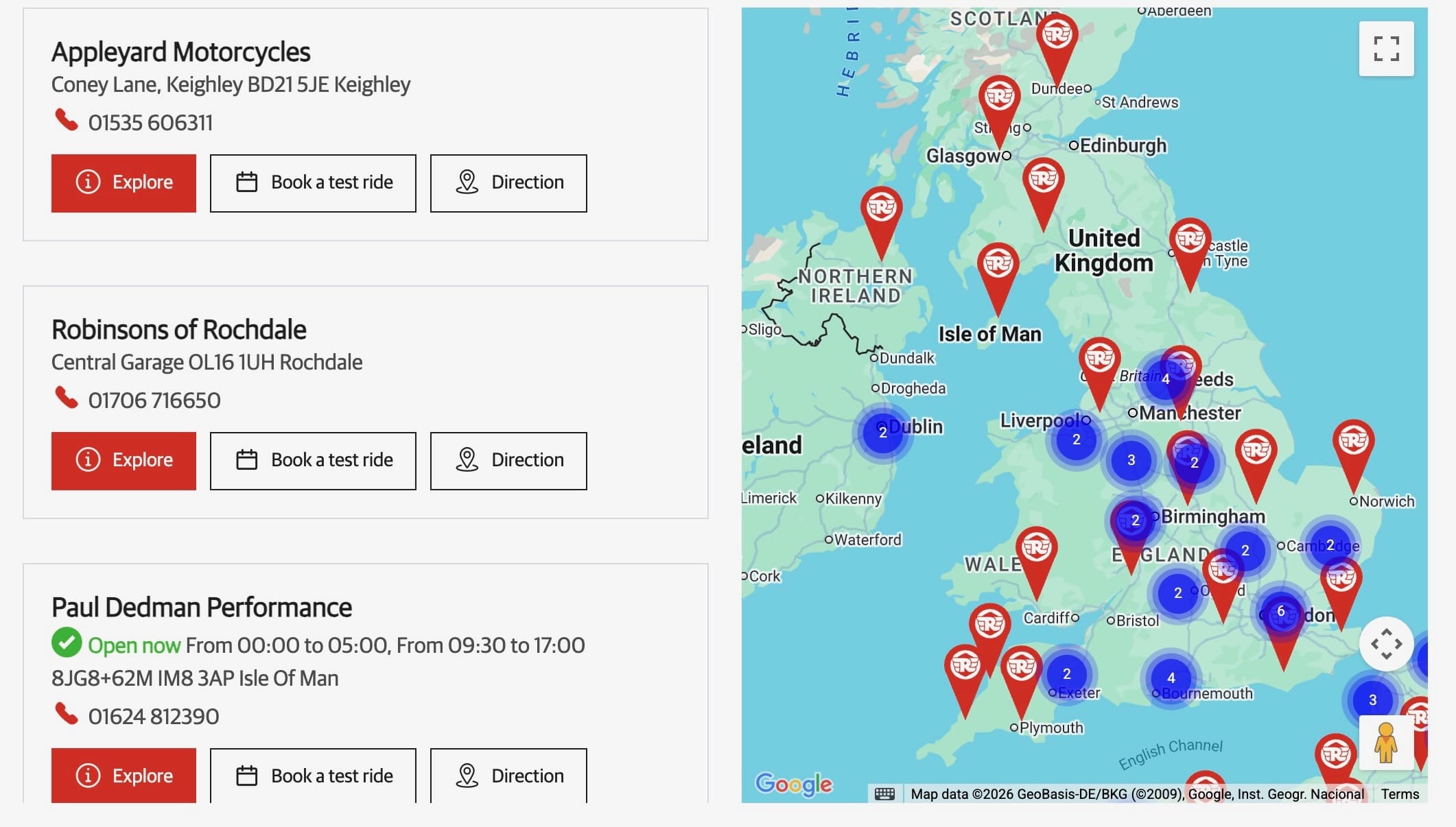Open the map Terms link
Viewport: 1456px width, 827px height.
point(1400,794)
